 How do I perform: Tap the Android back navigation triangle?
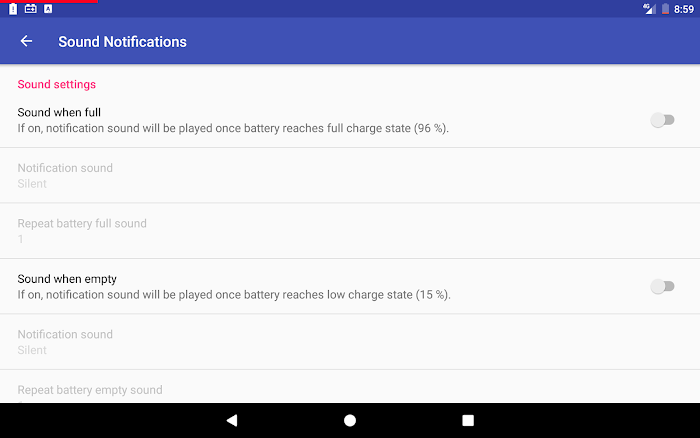coord(232,420)
